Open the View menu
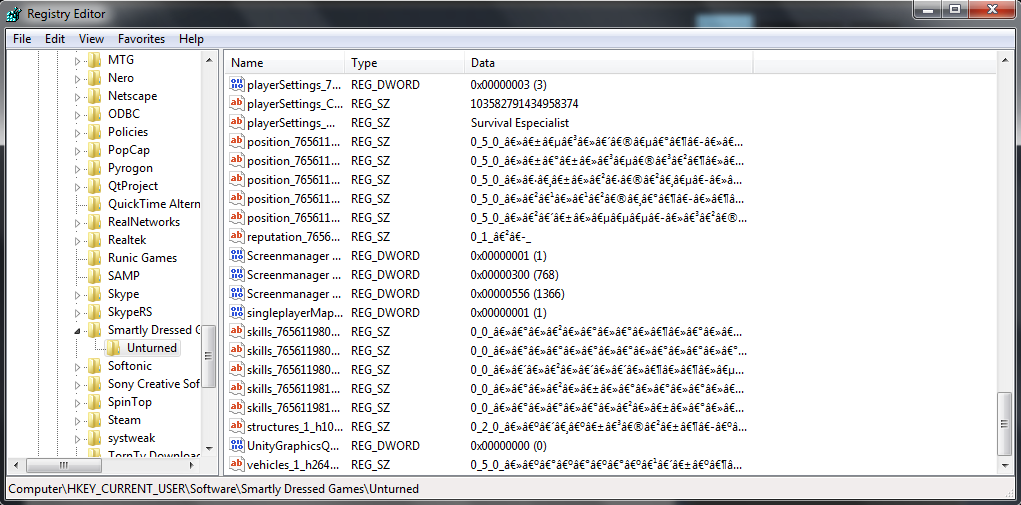The height and width of the screenshot is (505, 1021). (x=91, y=39)
